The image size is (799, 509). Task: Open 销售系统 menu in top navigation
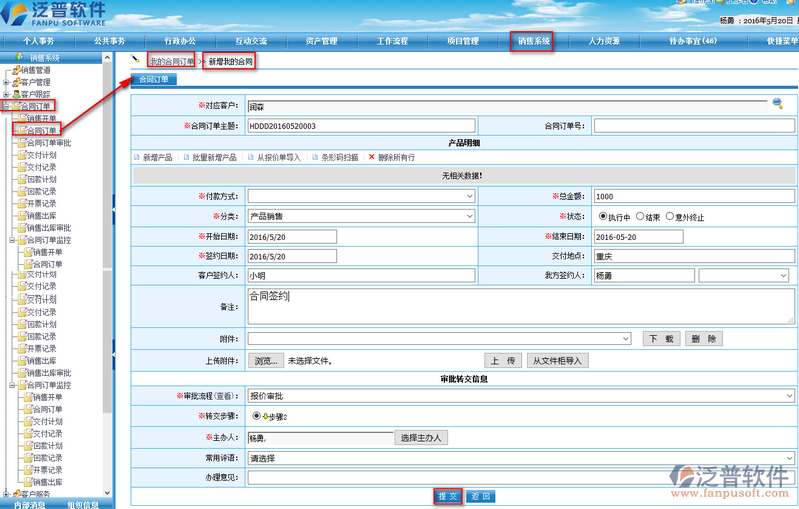pyautogui.click(x=532, y=41)
